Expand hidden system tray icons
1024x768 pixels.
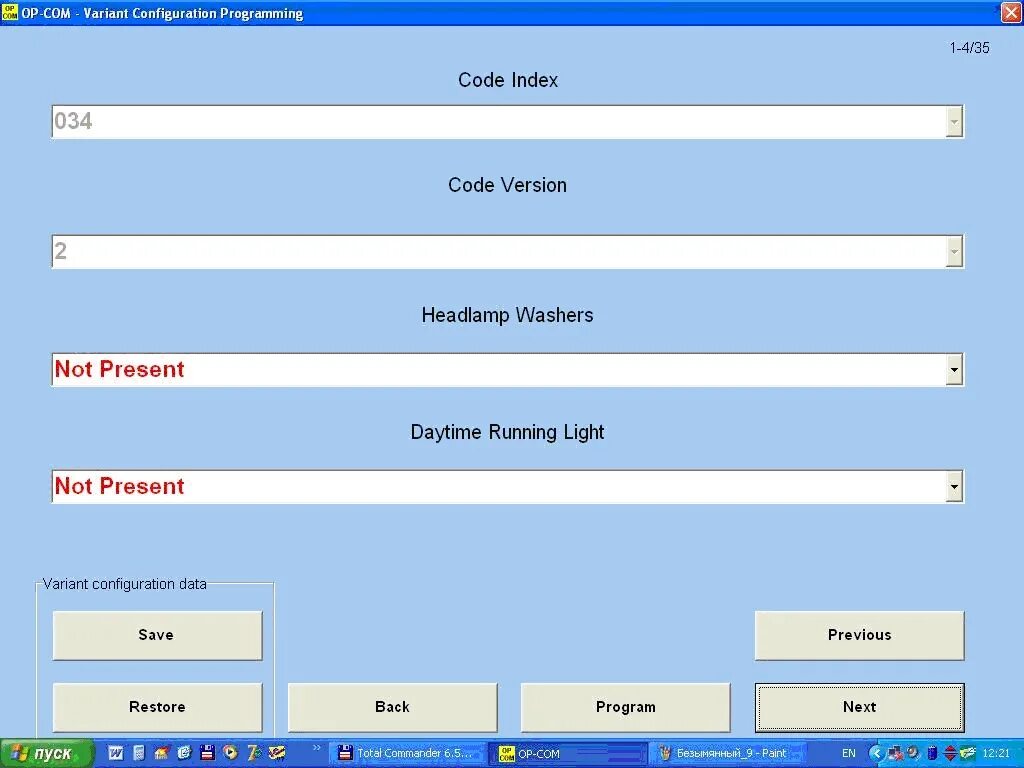876,754
